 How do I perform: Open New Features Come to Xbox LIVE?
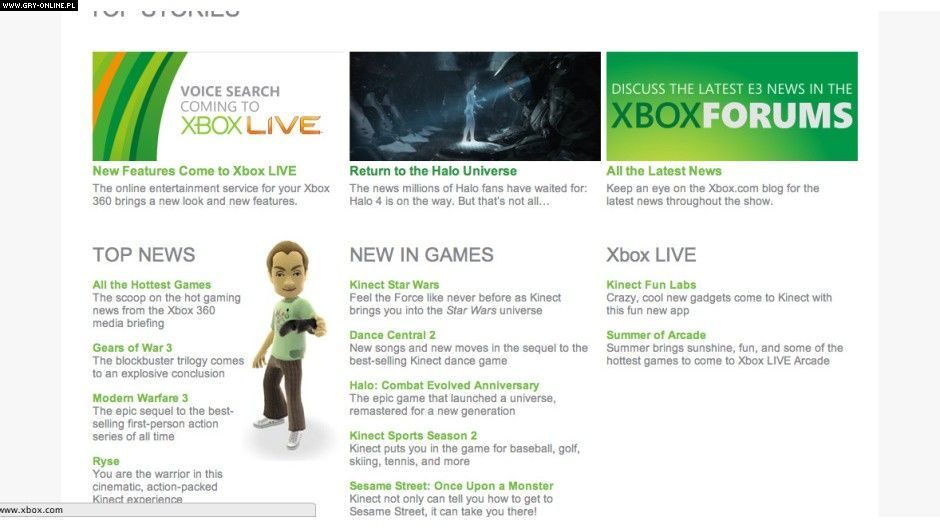click(x=194, y=171)
